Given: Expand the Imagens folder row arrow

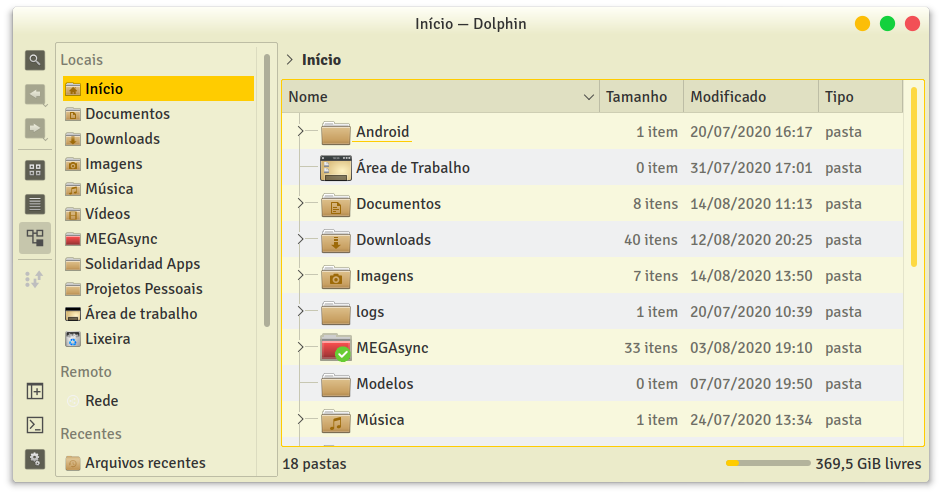Looking at the screenshot, I should pyautogui.click(x=300, y=275).
